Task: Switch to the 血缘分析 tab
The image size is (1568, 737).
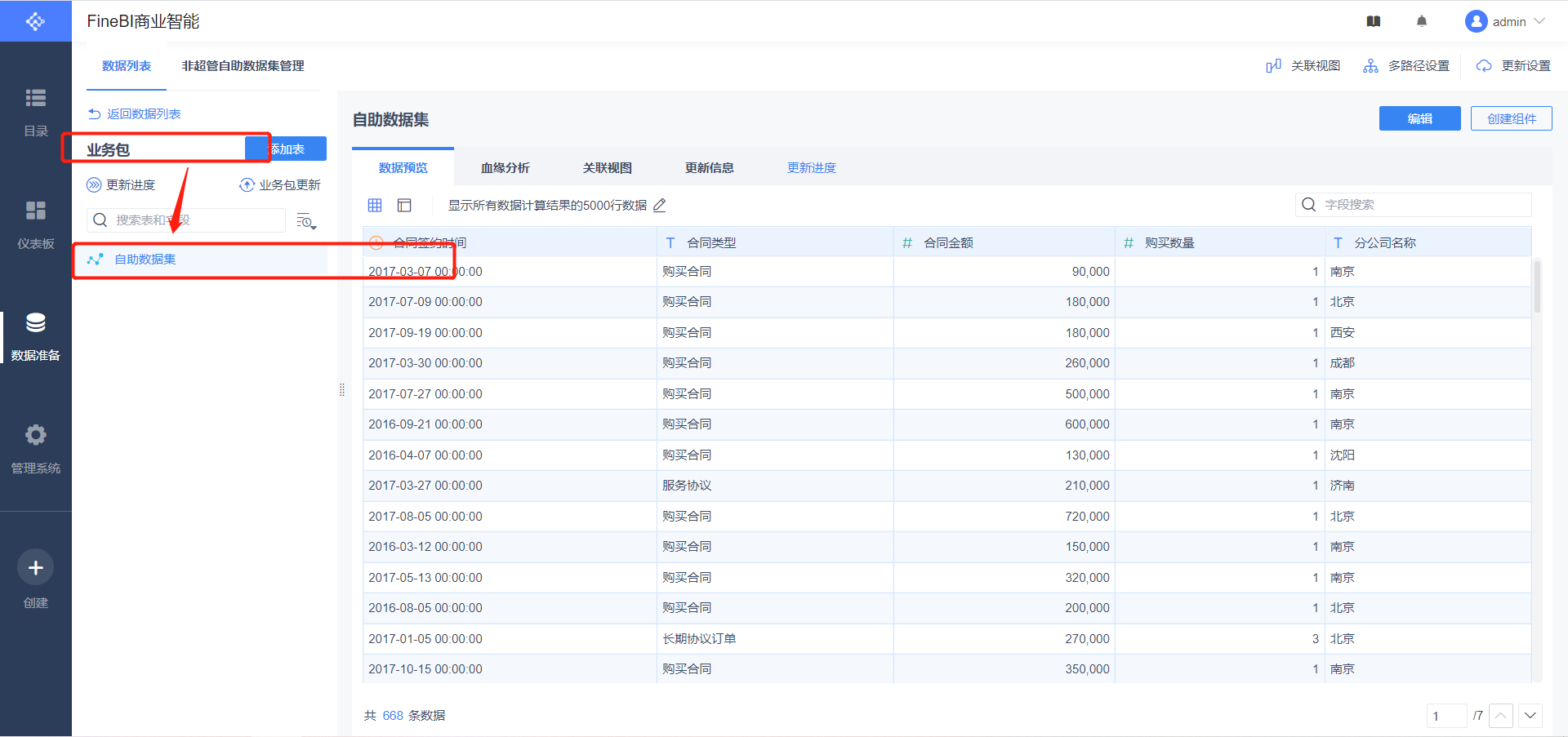Action: pyautogui.click(x=505, y=167)
